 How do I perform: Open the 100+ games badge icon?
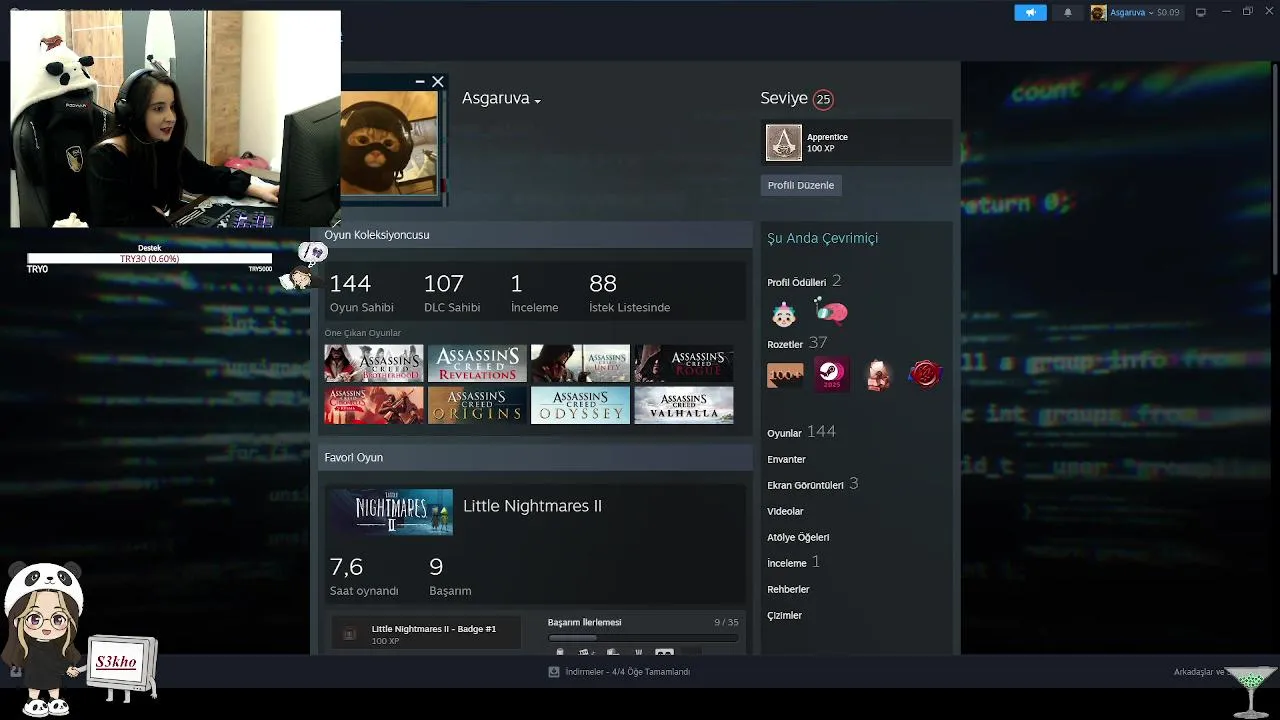[785, 375]
